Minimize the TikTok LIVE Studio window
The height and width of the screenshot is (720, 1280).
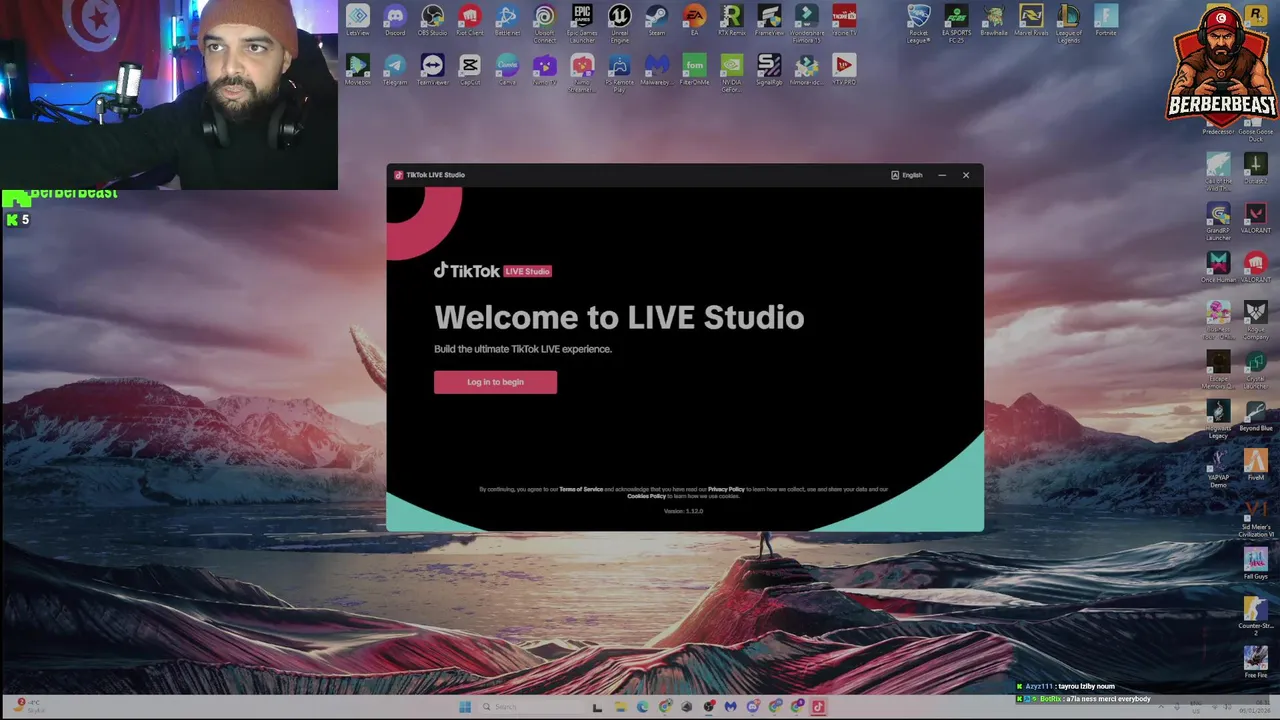point(942,175)
